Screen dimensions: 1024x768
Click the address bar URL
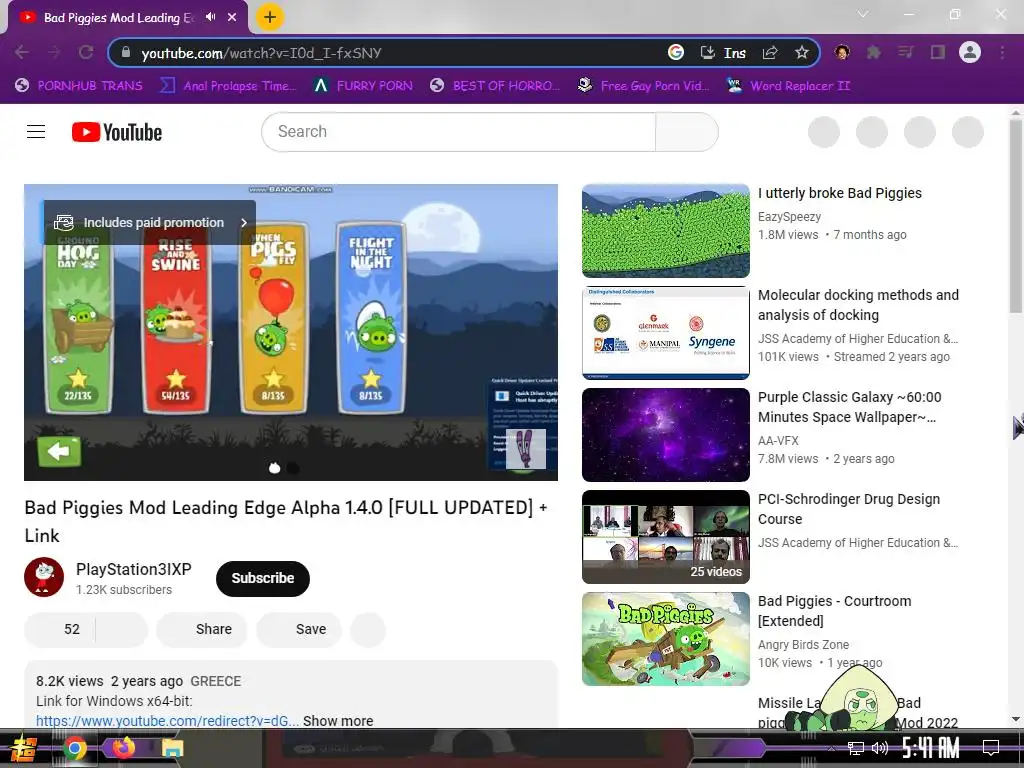(261, 53)
